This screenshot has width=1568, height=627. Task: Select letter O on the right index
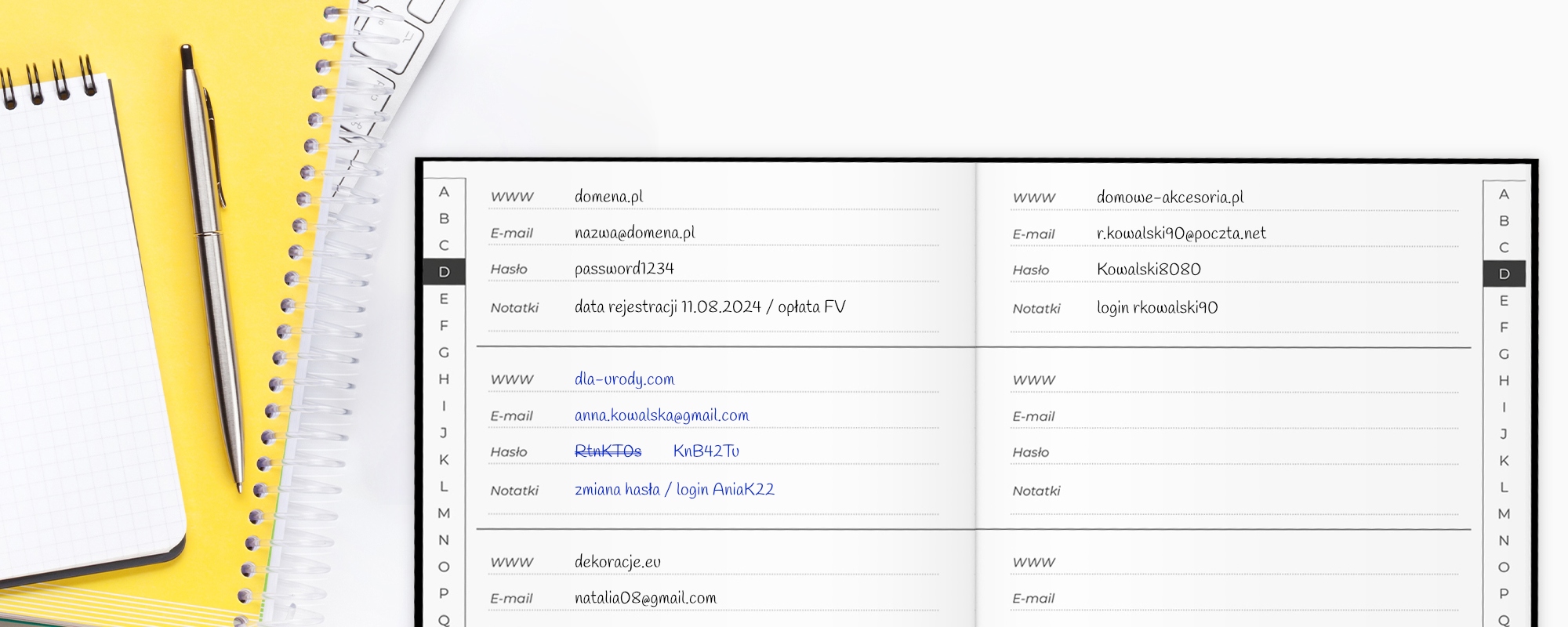[1504, 567]
